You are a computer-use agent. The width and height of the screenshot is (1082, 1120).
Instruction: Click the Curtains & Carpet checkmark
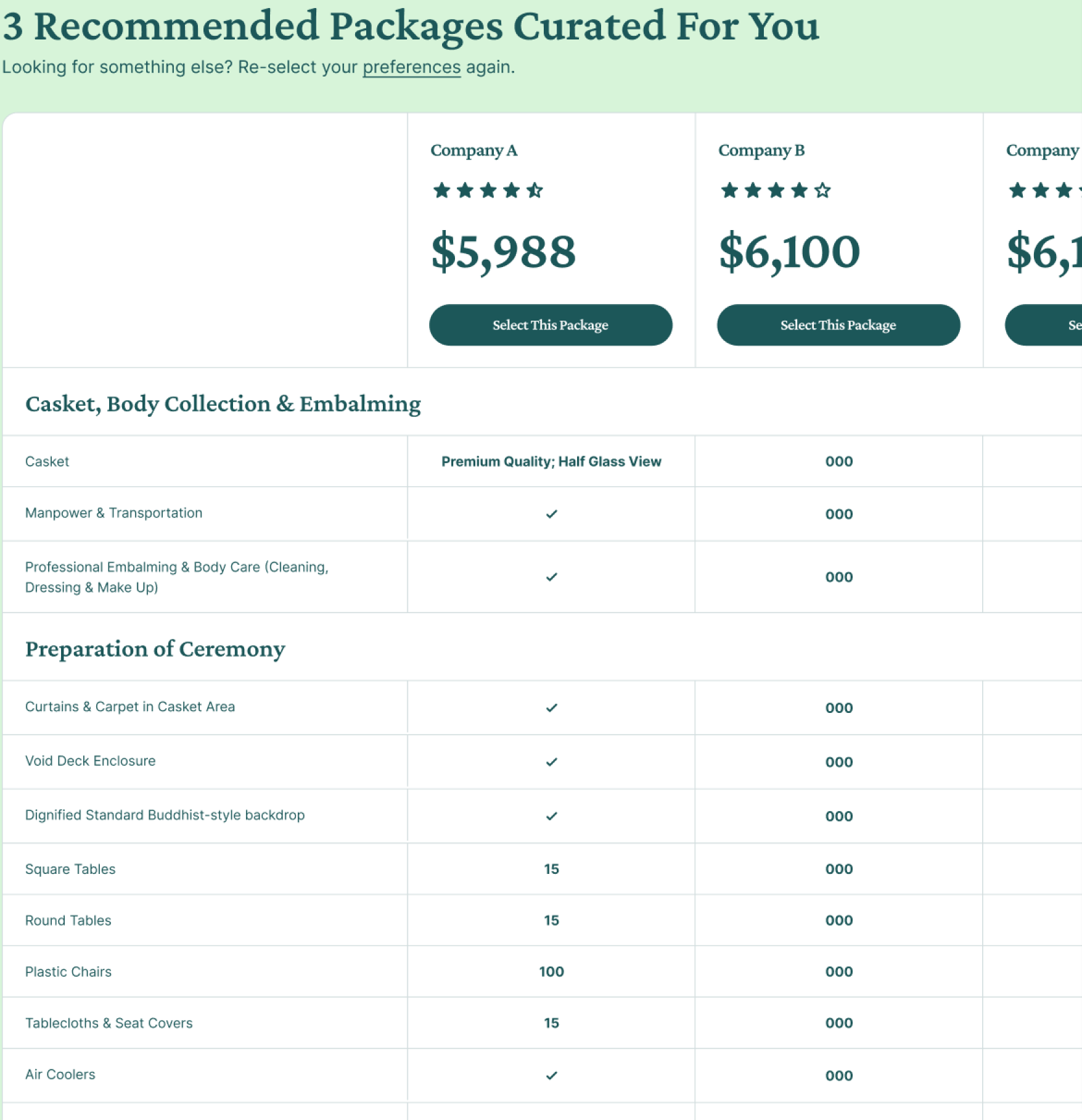pyautogui.click(x=551, y=707)
